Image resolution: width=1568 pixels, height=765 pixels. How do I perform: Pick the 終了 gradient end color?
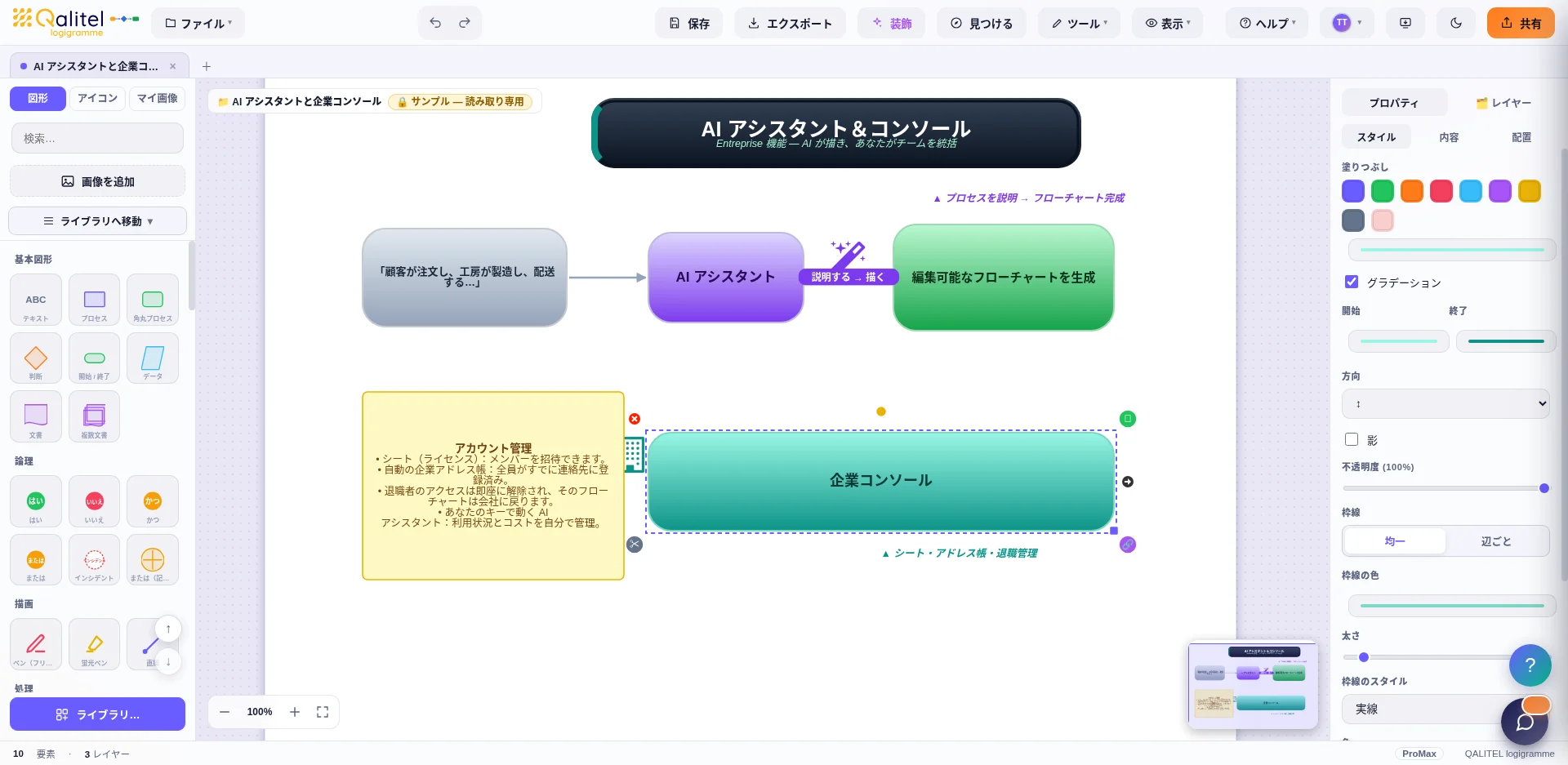coord(1506,340)
